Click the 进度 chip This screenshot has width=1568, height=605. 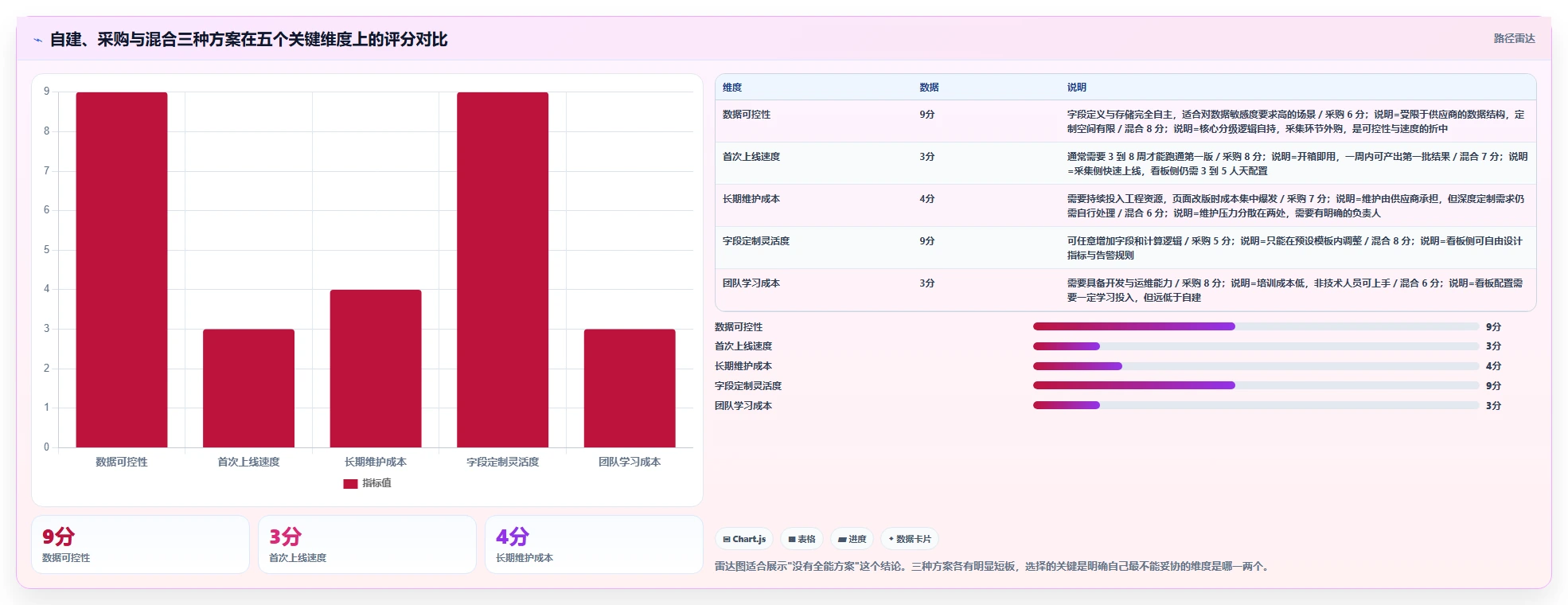pyautogui.click(x=852, y=539)
